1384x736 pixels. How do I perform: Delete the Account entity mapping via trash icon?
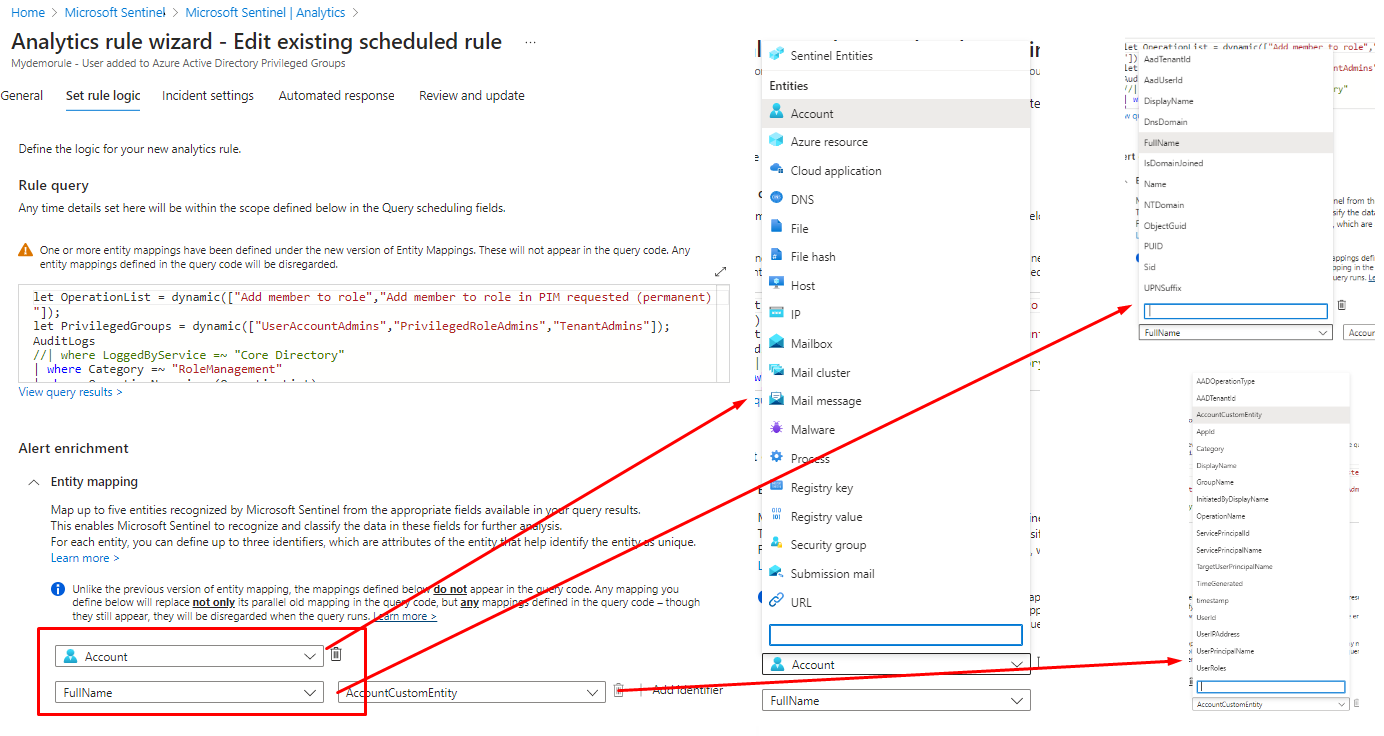point(336,655)
